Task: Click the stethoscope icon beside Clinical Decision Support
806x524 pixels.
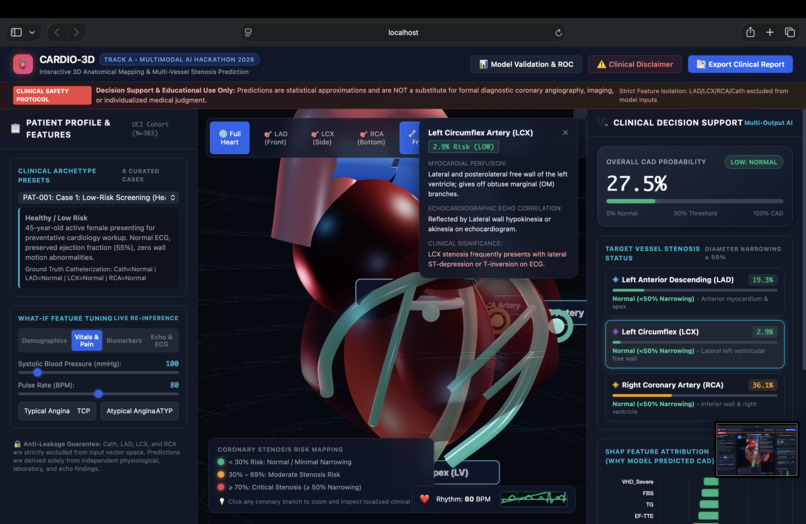Action: click(602, 122)
